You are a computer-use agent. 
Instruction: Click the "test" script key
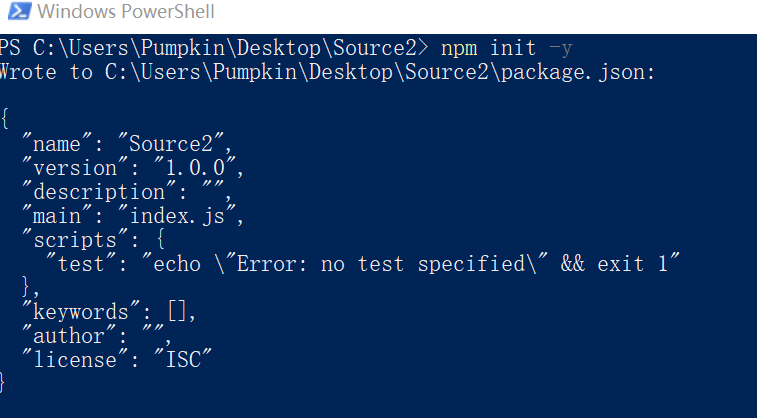[80, 264]
